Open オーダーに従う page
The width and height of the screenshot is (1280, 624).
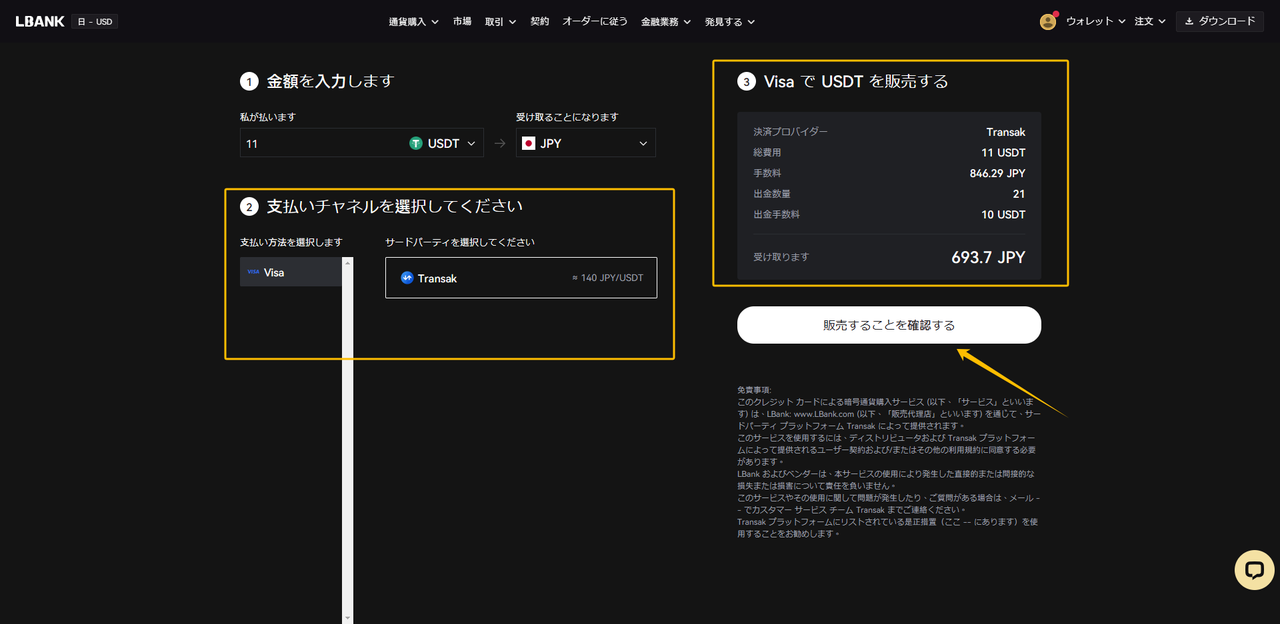tap(595, 21)
